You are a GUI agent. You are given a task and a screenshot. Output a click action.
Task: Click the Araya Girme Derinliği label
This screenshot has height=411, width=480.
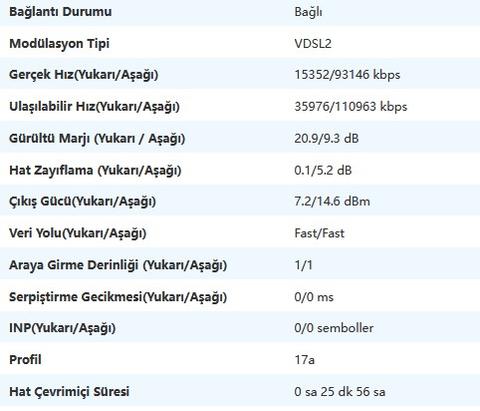tap(118, 265)
